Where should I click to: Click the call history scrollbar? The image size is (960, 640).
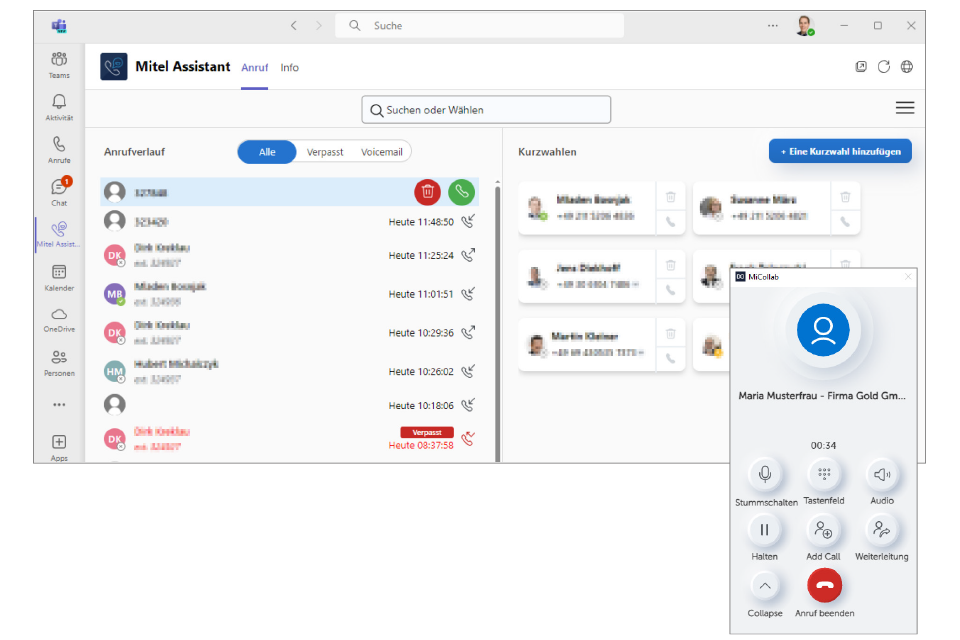coord(497,322)
